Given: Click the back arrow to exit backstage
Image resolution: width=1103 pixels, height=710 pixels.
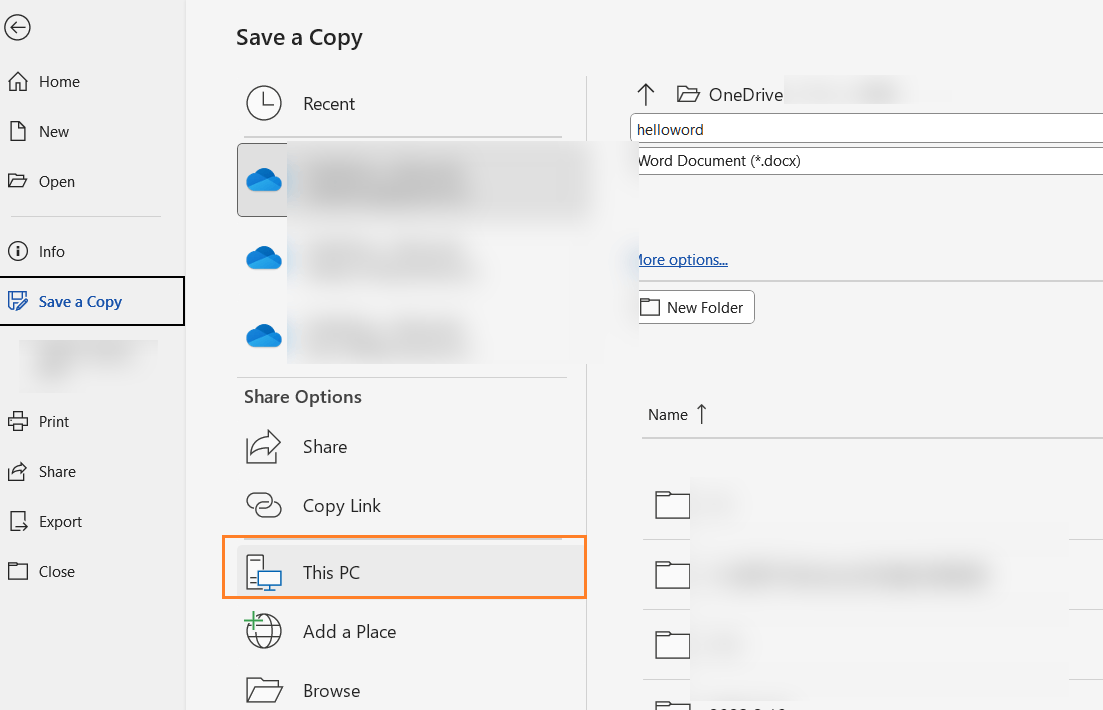Looking at the screenshot, I should point(18,28).
